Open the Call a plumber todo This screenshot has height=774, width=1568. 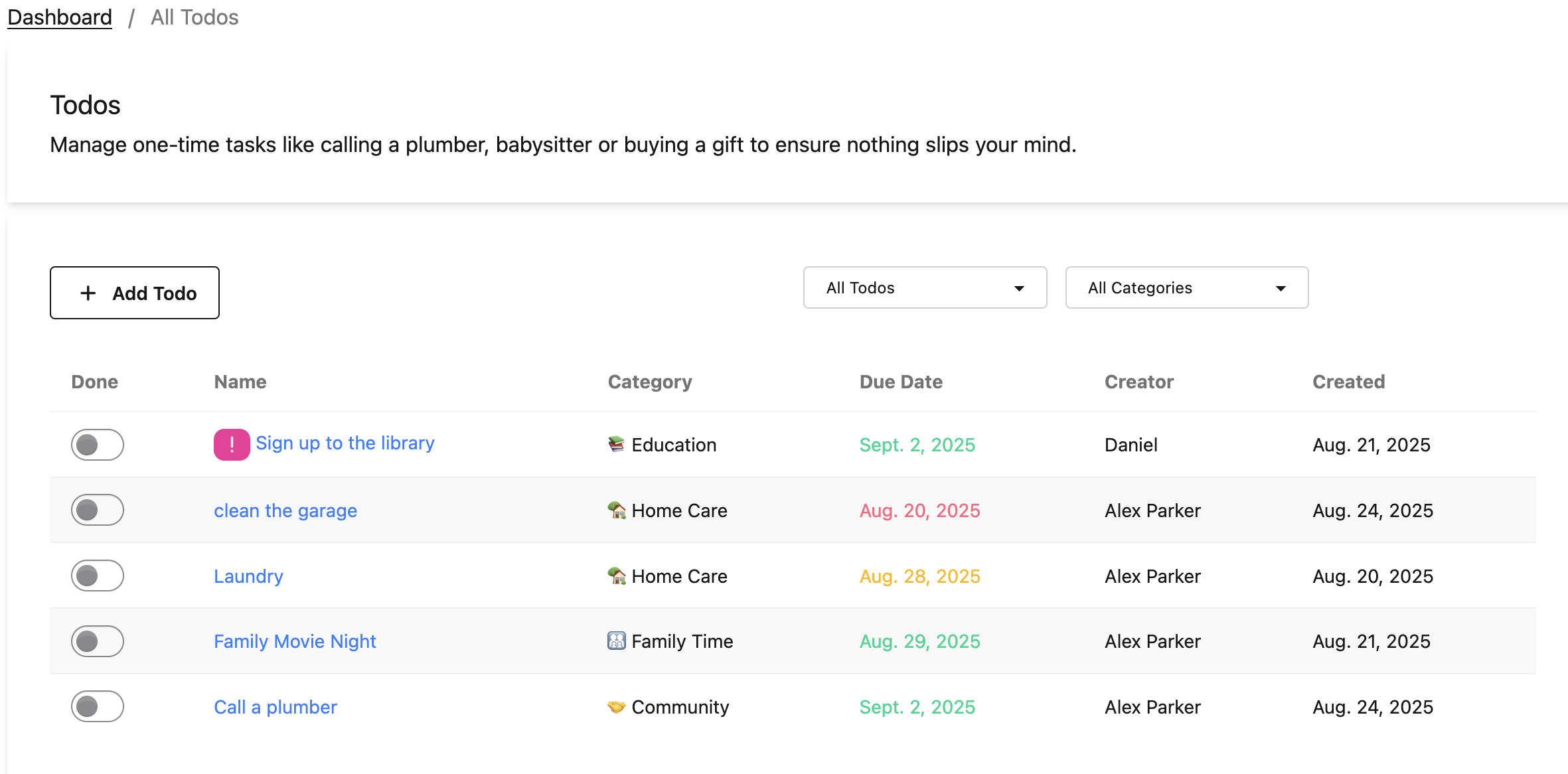click(275, 707)
